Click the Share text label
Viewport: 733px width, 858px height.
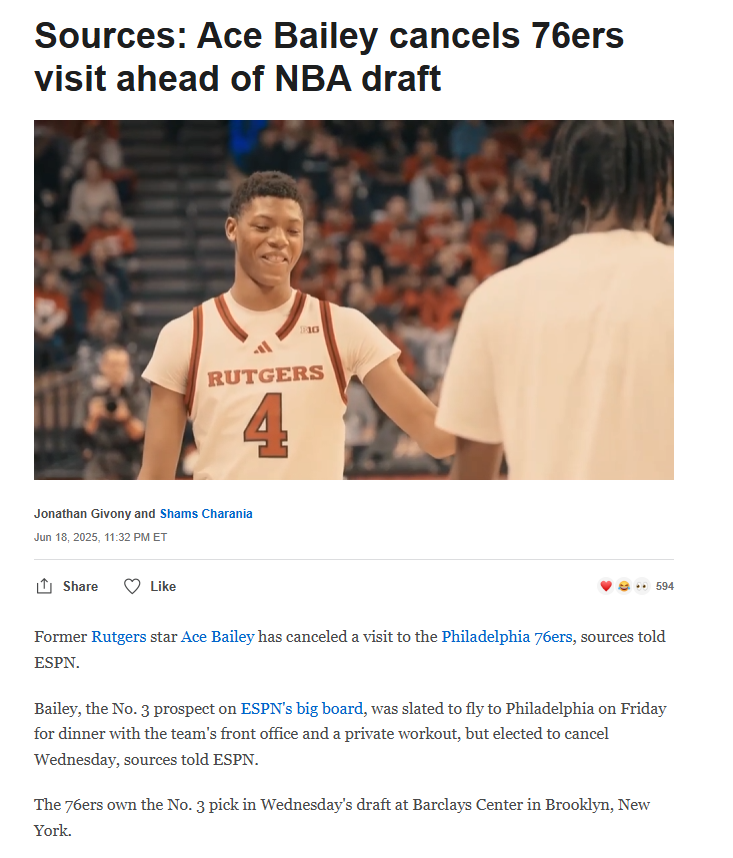click(x=80, y=586)
